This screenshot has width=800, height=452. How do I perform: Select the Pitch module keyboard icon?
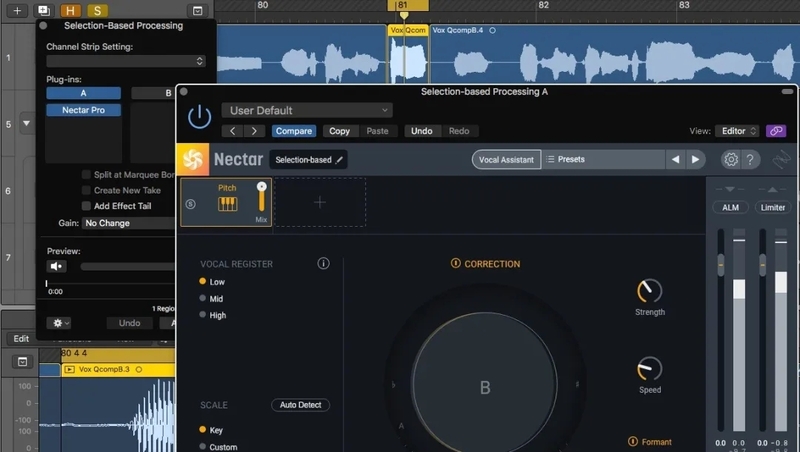coord(228,204)
